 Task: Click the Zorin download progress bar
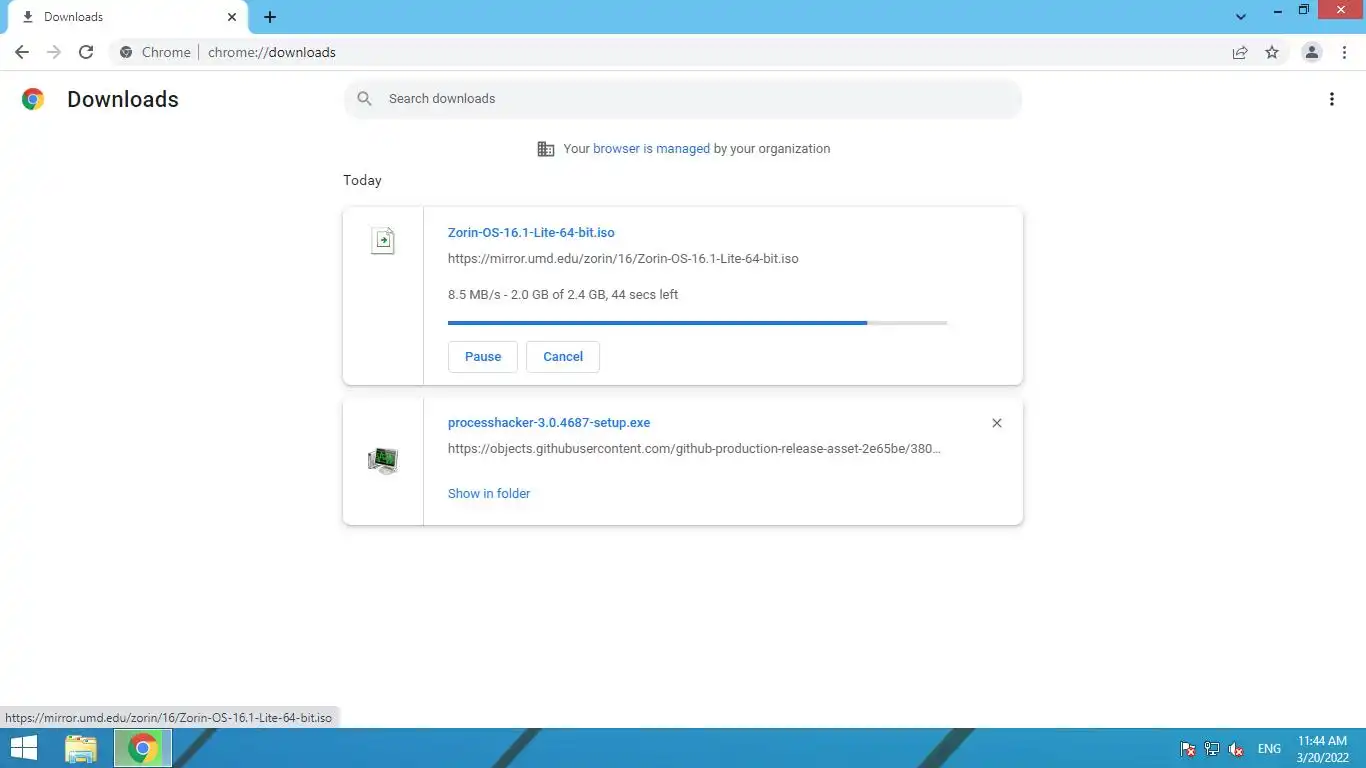[x=697, y=323]
